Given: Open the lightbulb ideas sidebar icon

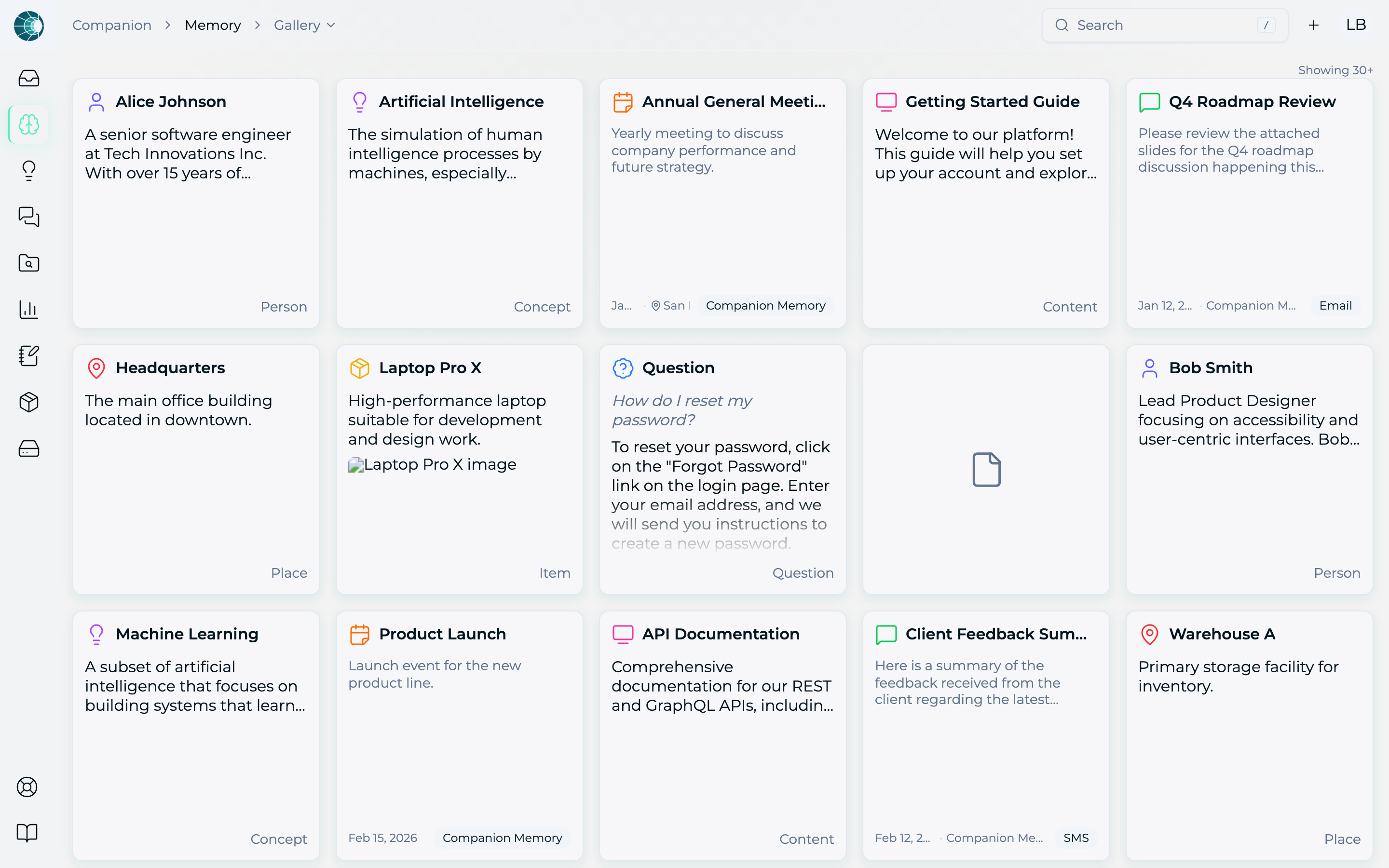Looking at the screenshot, I should [x=29, y=171].
